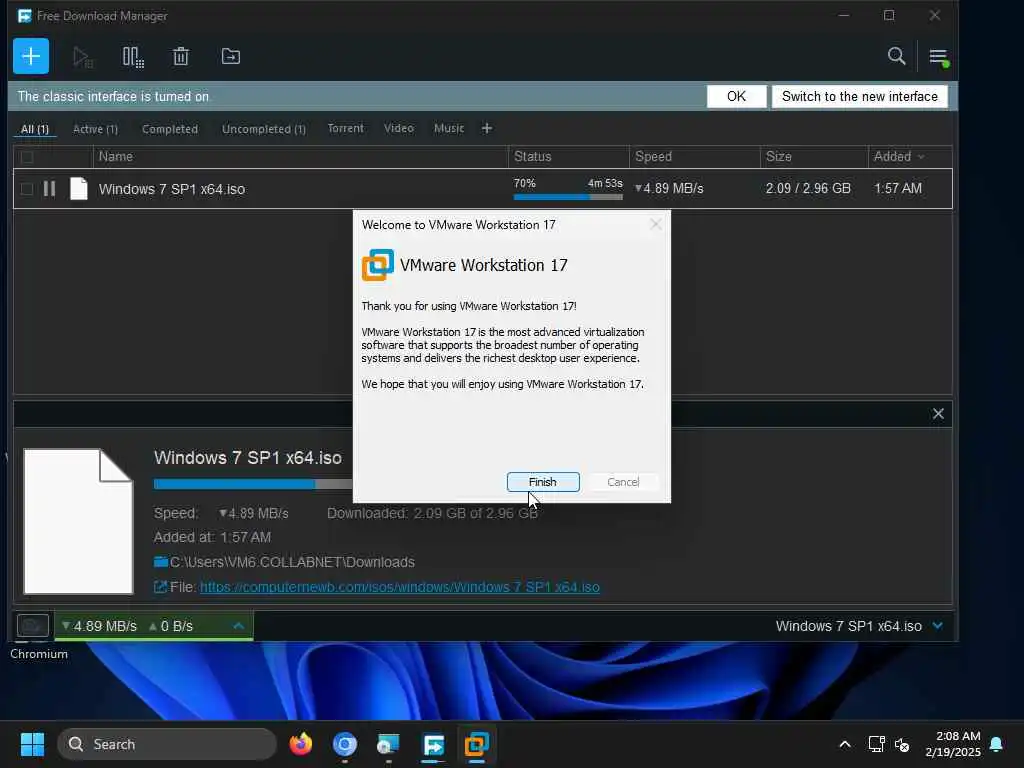Open the search magnifier in Free Download Manager

point(897,56)
